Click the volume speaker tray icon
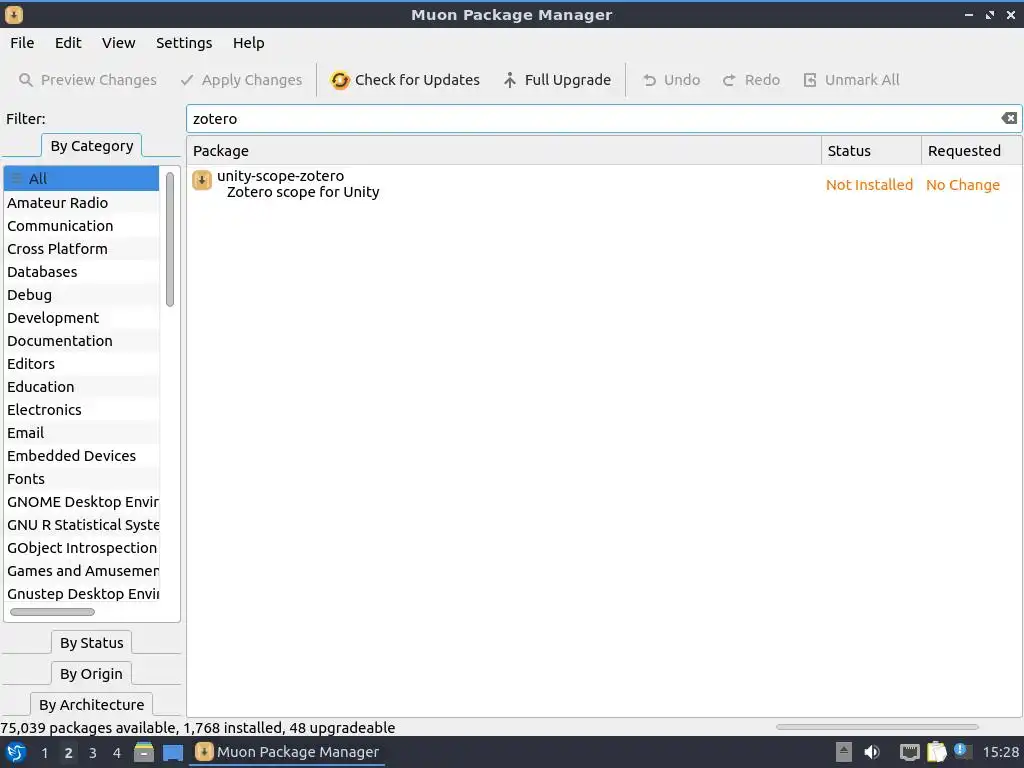This screenshot has height=768, width=1024. (x=872, y=752)
